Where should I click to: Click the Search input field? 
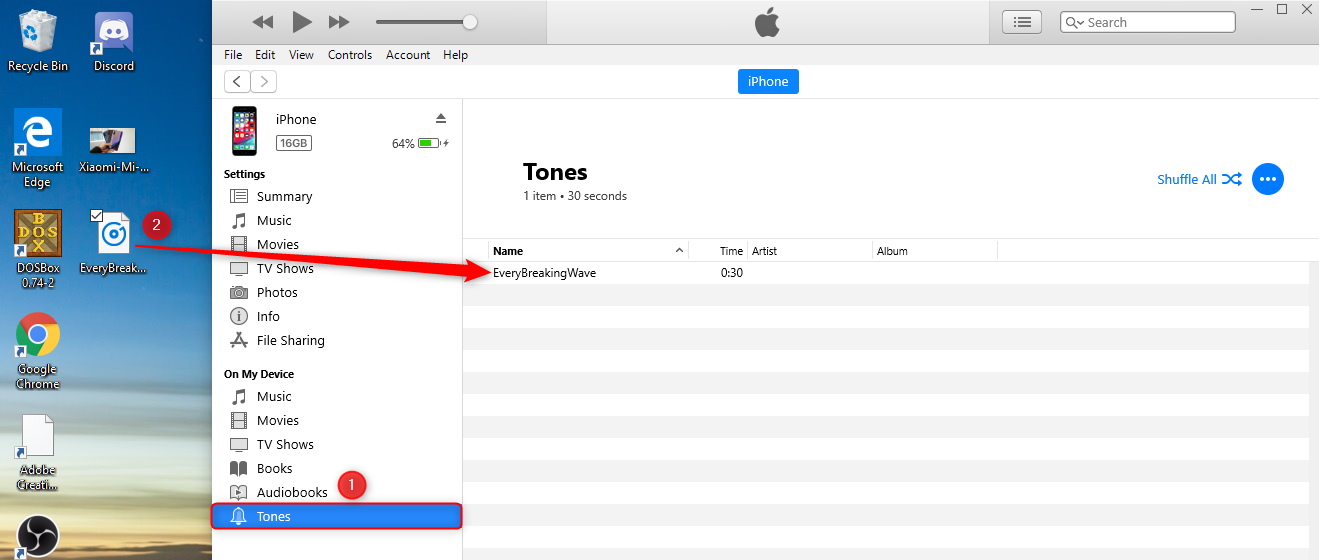point(1148,22)
